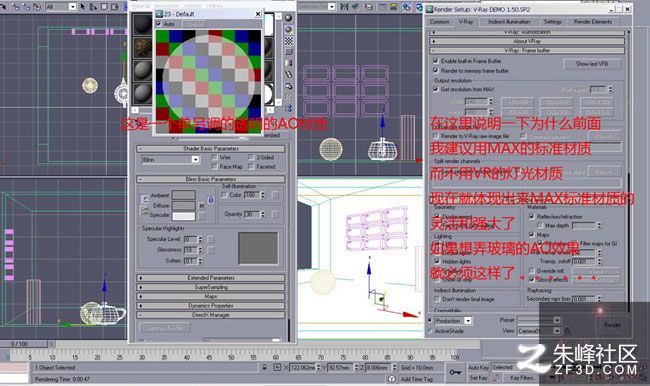Click the selection lock icon in status bar
Image resolution: width=650 pixels, height=386 pixels.
click(264, 367)
